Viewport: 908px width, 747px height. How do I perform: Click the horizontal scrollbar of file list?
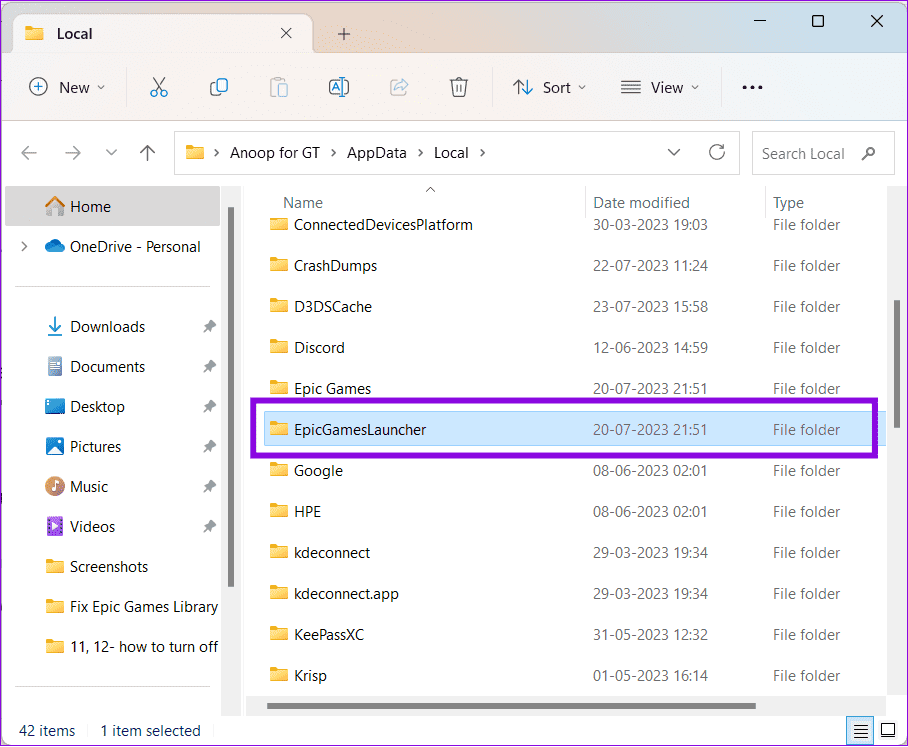pos(511,706)
